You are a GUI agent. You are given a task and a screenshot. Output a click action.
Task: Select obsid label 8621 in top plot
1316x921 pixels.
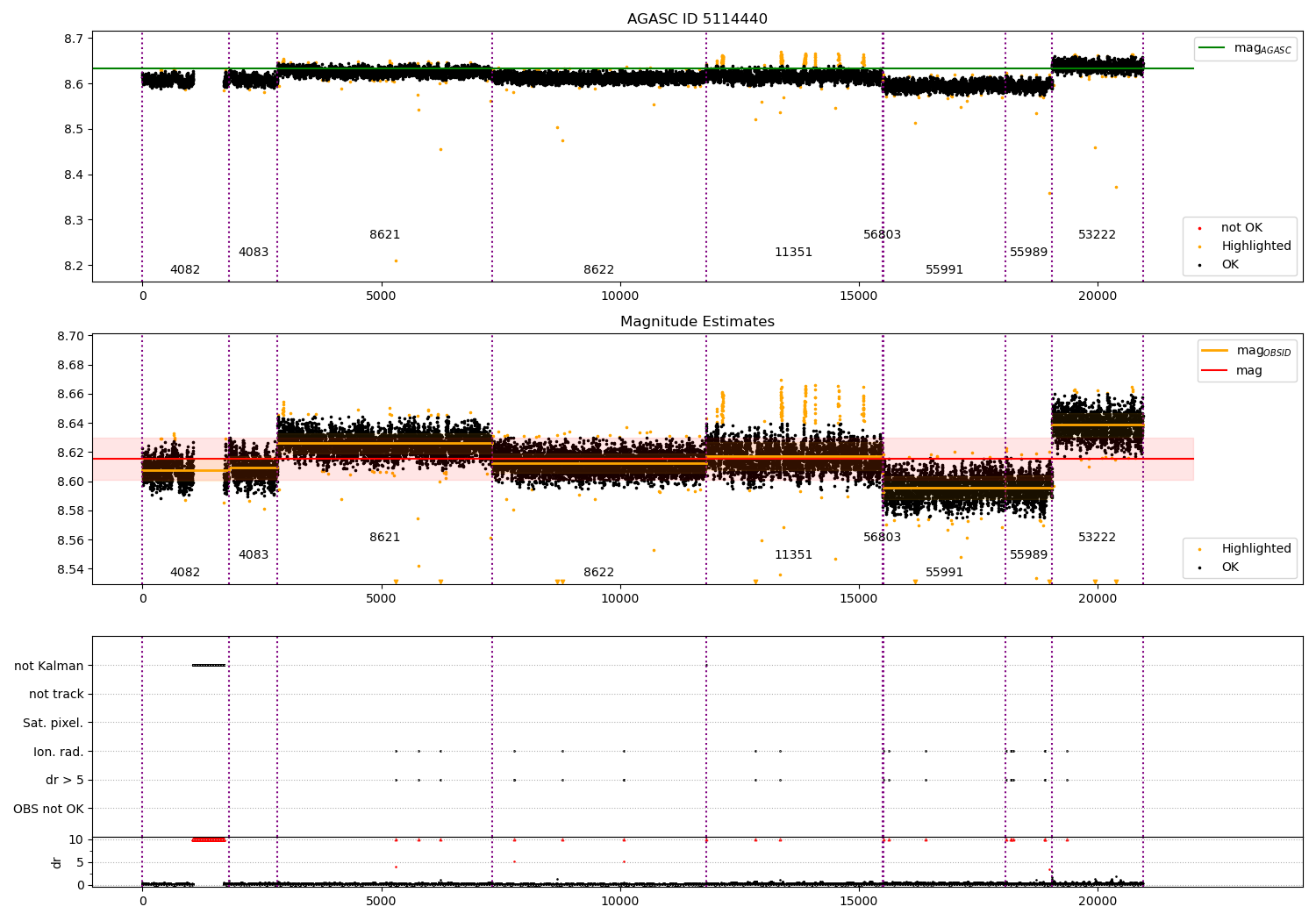[x=384, y=235]
